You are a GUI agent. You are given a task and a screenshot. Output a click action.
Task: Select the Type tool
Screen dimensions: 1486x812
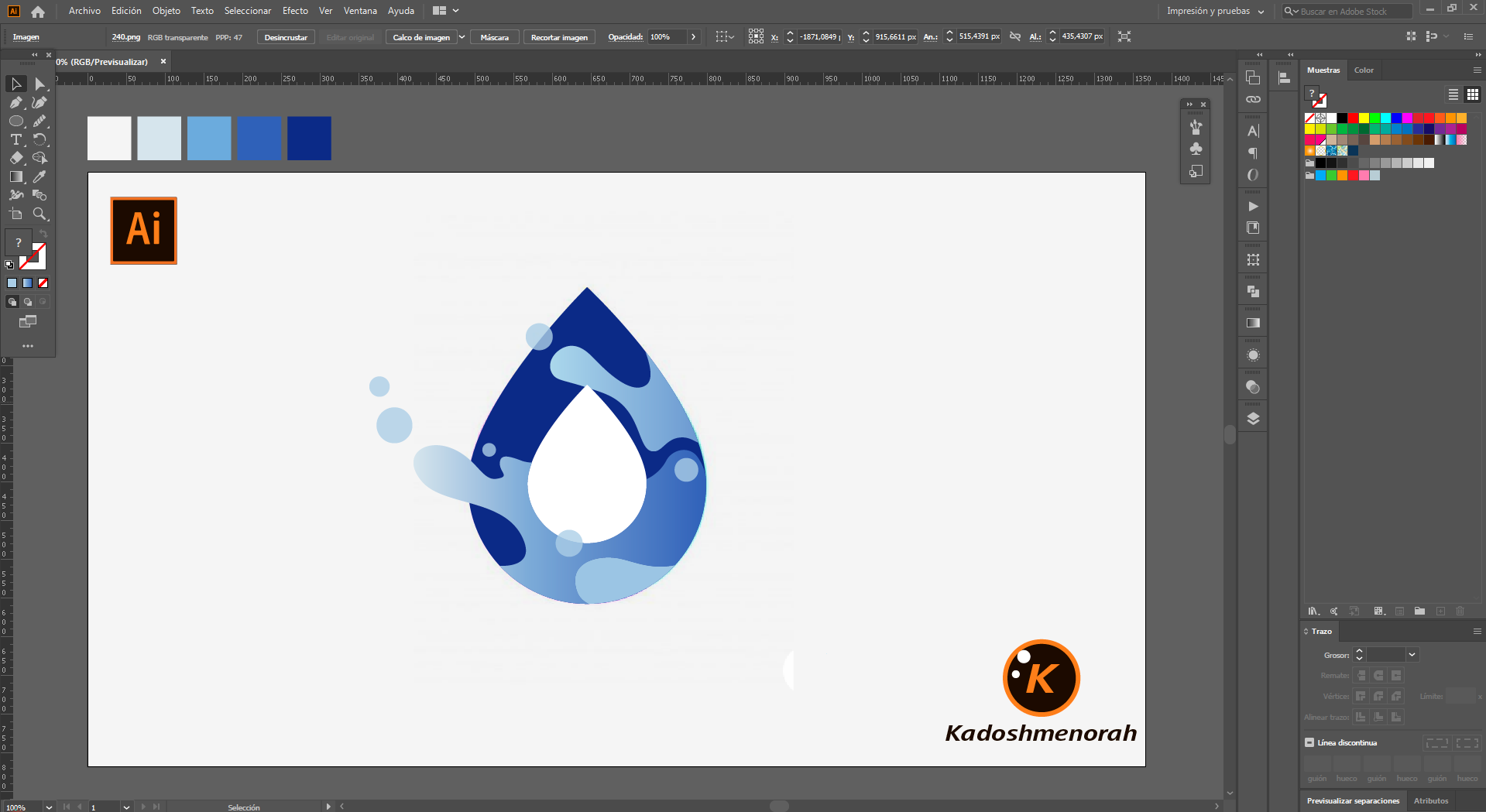point(16,139)
